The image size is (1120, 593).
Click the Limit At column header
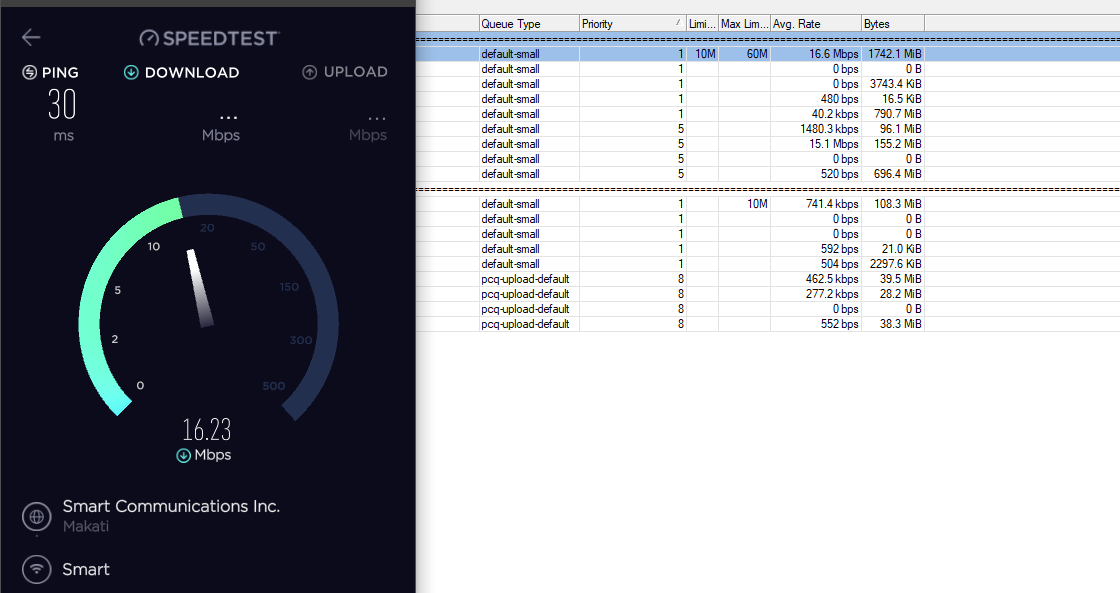[702, 24]
